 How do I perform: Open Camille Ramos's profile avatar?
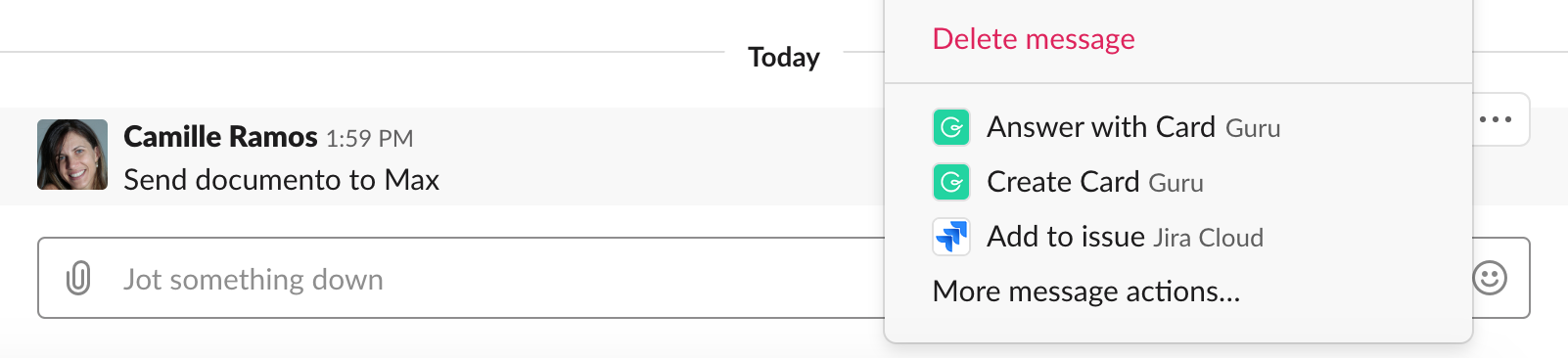[72, 155]
